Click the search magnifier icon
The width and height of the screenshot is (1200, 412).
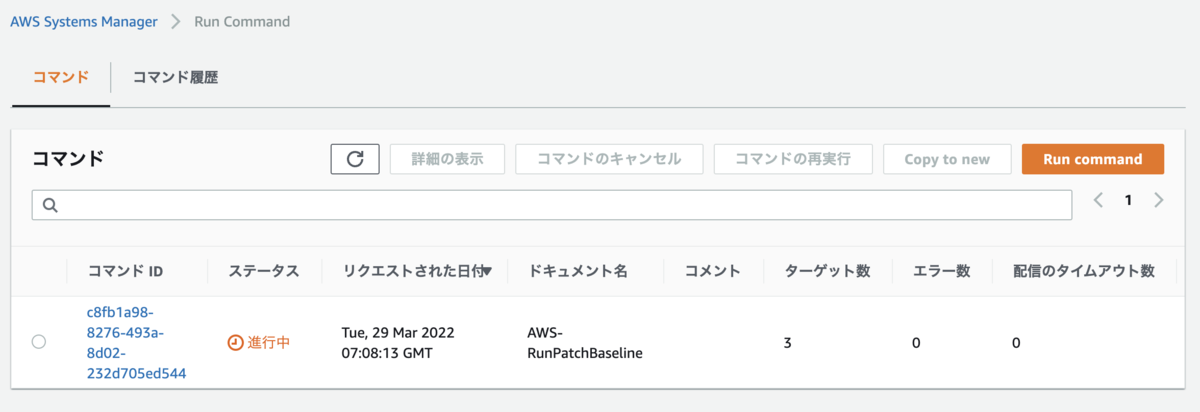tap(50, 205)
